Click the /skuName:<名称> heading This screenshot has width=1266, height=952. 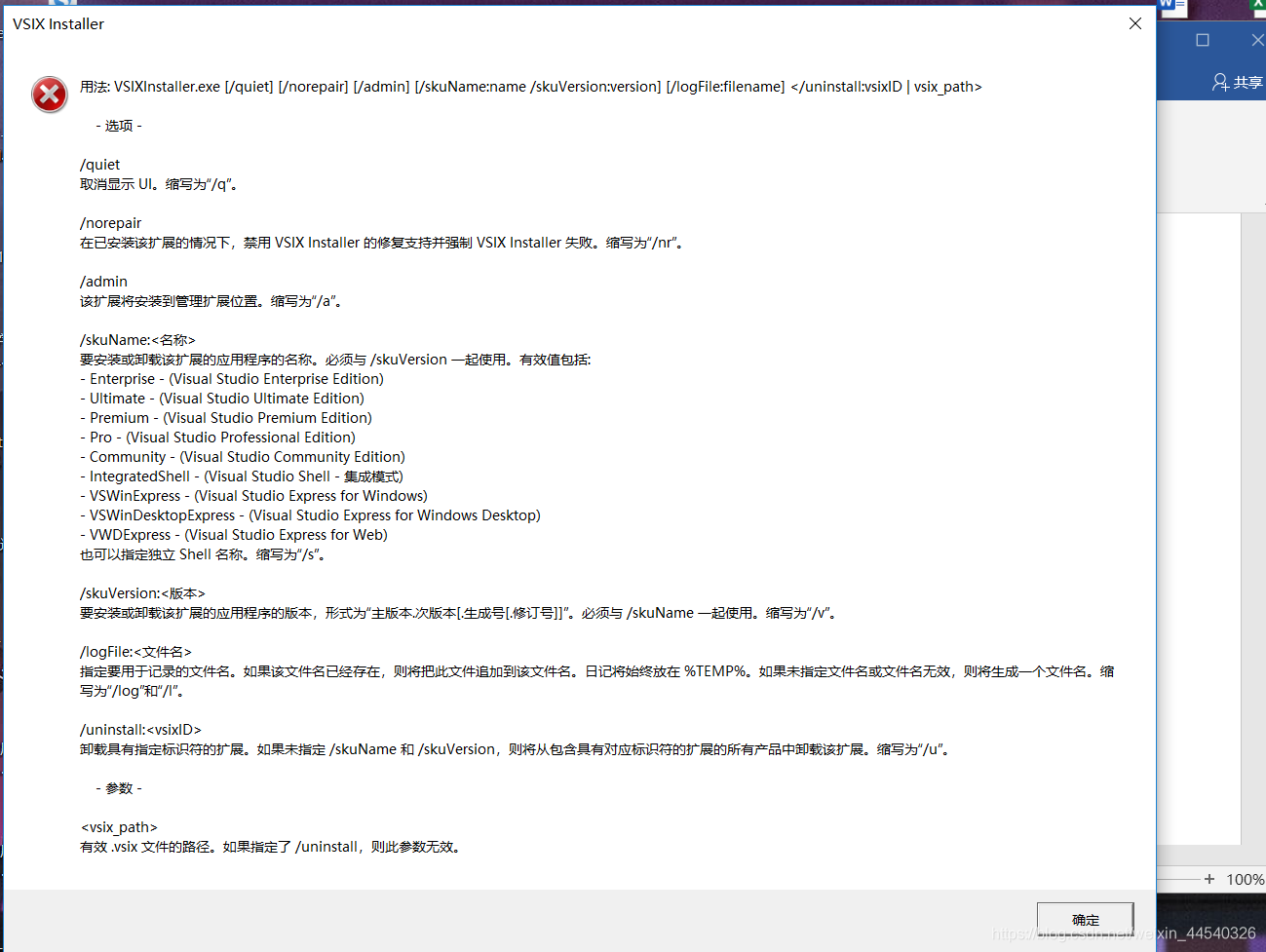(137, 340)
